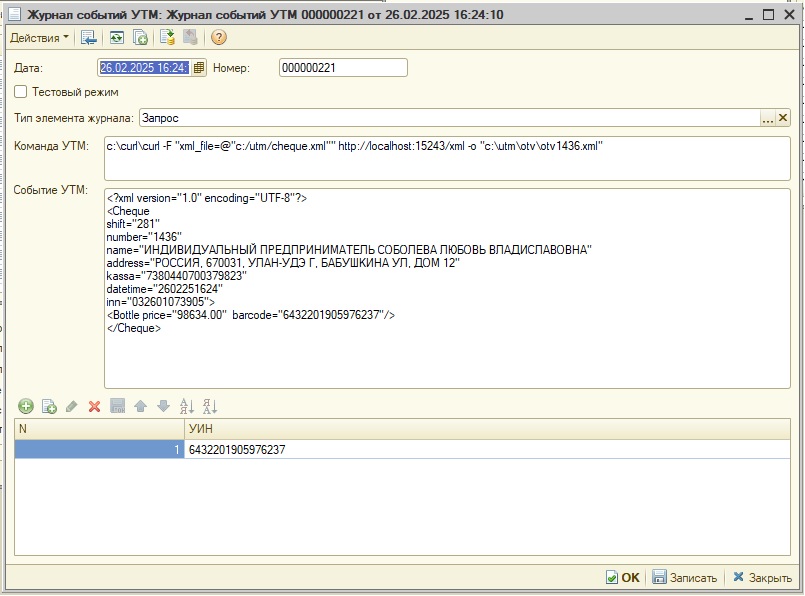This screenshot has width=805, height=596.
Task: Delete the row with red X icon
Action: click(94, 407)
